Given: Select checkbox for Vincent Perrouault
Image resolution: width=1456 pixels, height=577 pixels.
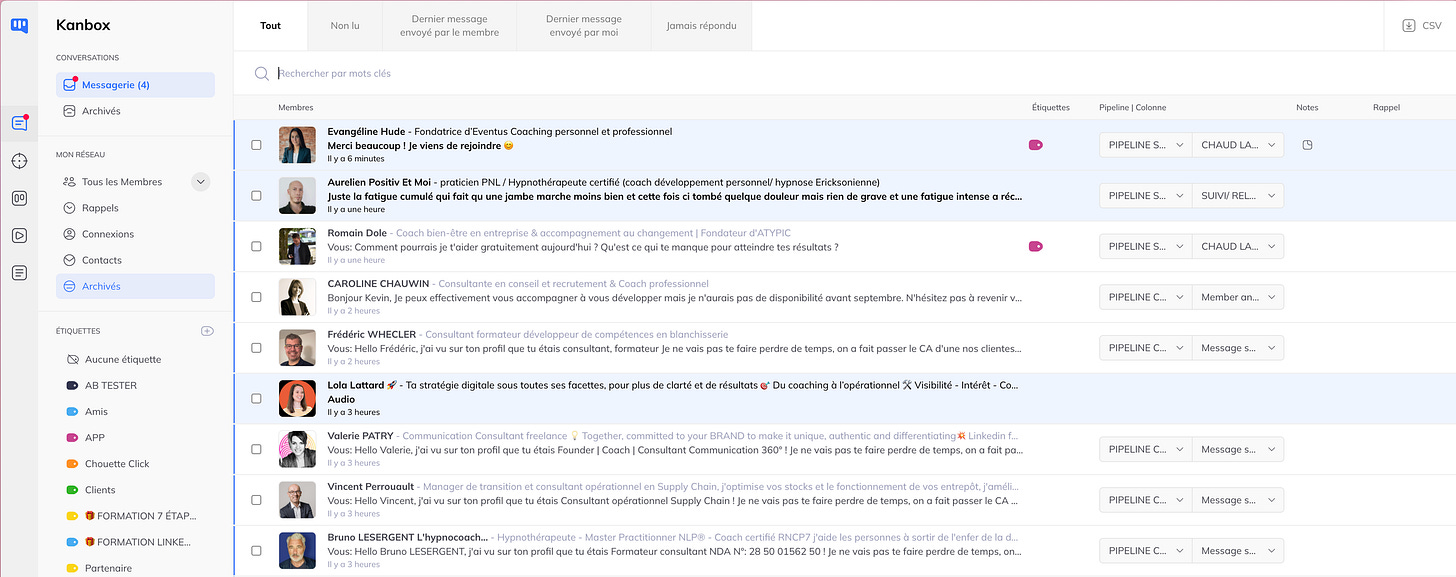Looking at the screenshot, I should 256,500.
